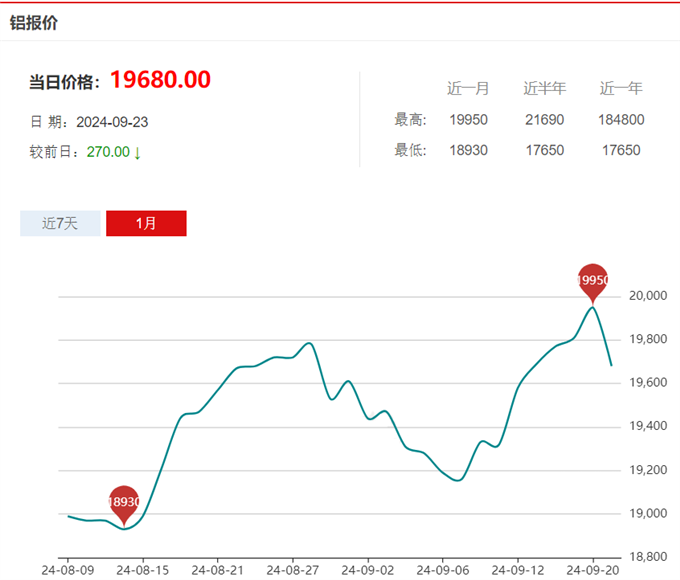
Task: Click the 184800 highest value
Action: (x=620, y=120)
